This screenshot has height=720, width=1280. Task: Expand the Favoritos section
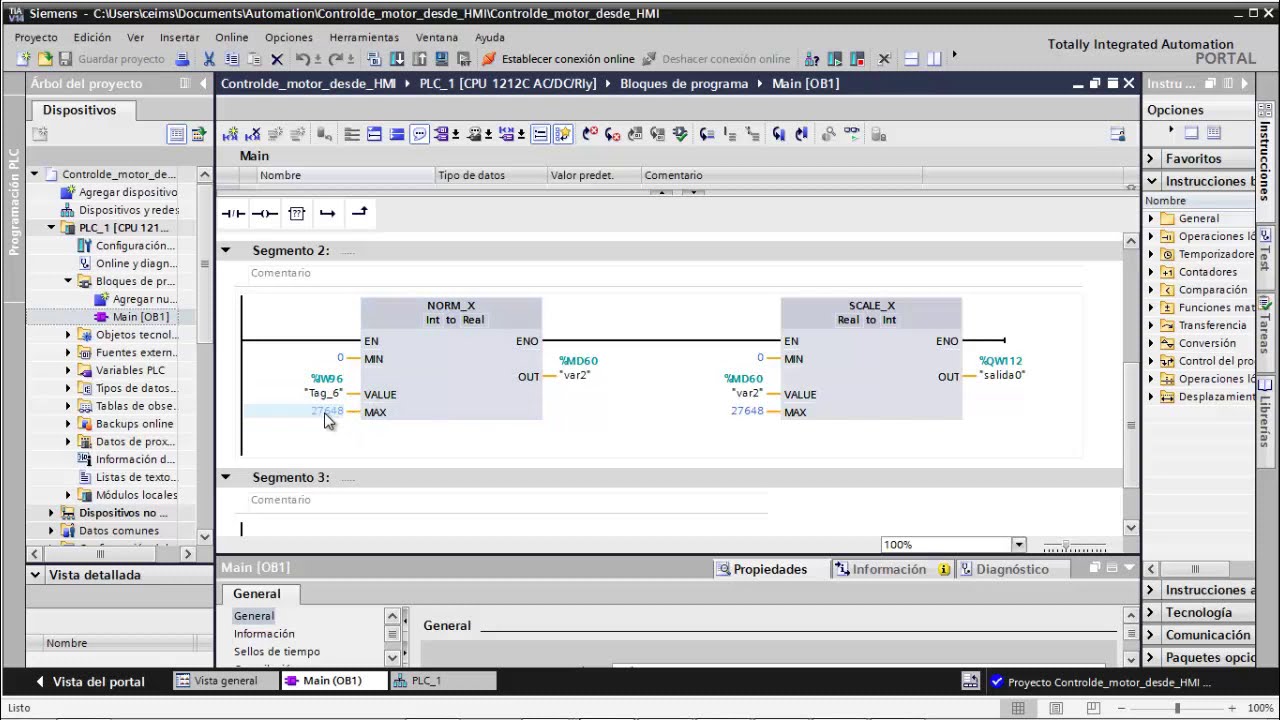[1150, 158]
